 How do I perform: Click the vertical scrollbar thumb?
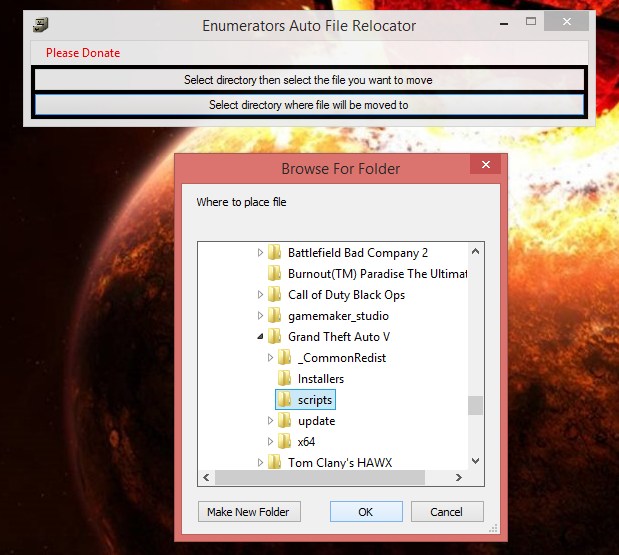476,406
